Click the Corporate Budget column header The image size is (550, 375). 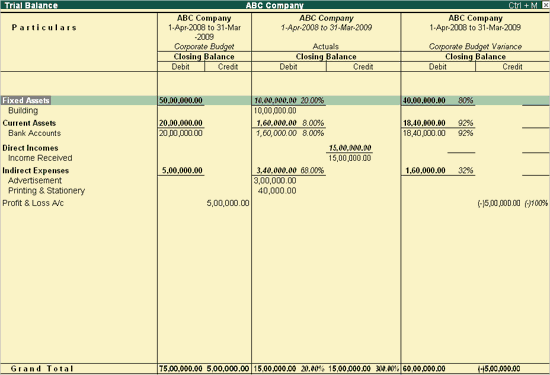pos(204,46)
